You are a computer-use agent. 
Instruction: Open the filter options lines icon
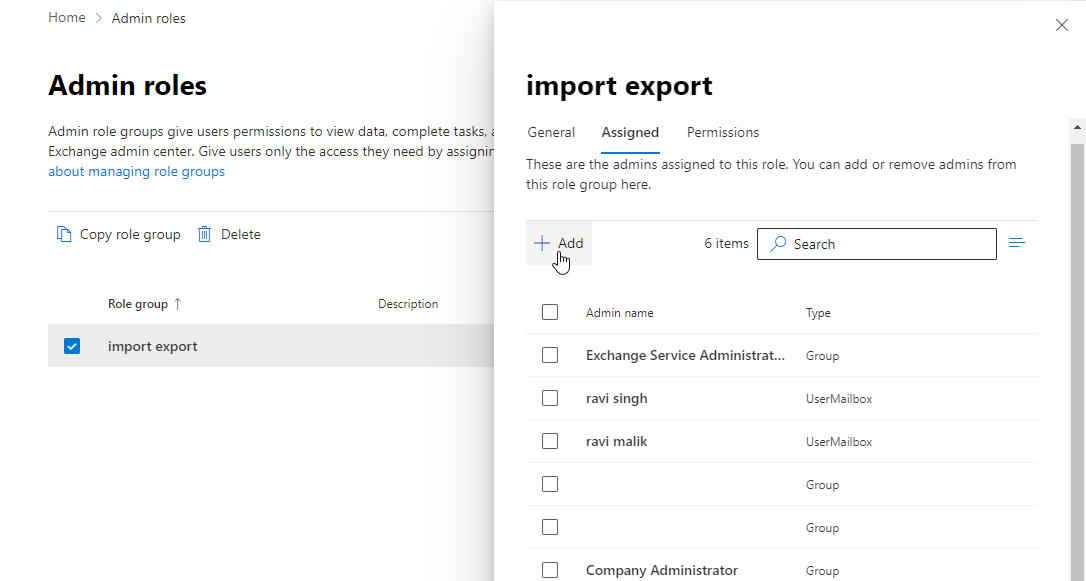point(1017,243)
